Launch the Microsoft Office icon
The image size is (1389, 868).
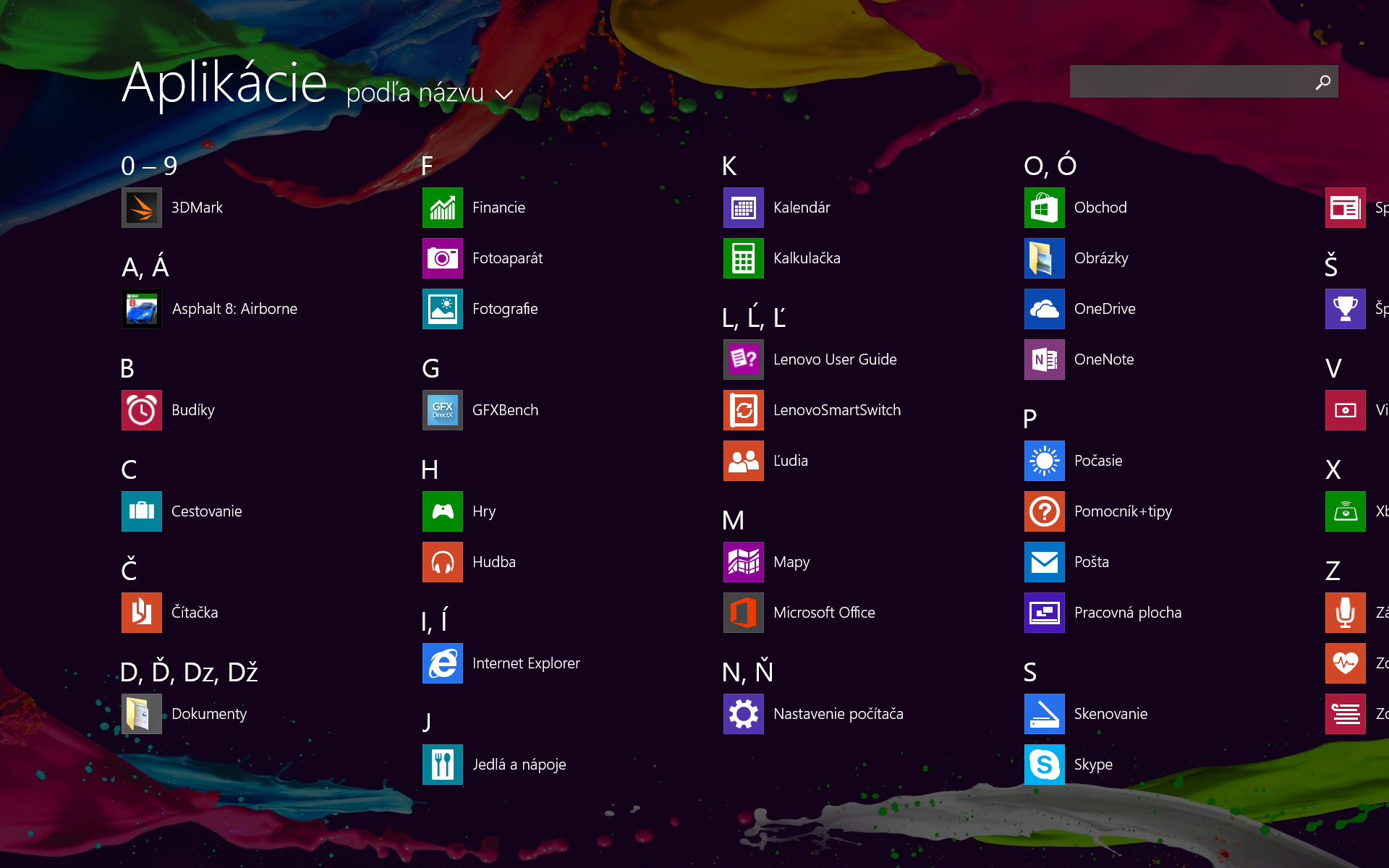point(744,613)
